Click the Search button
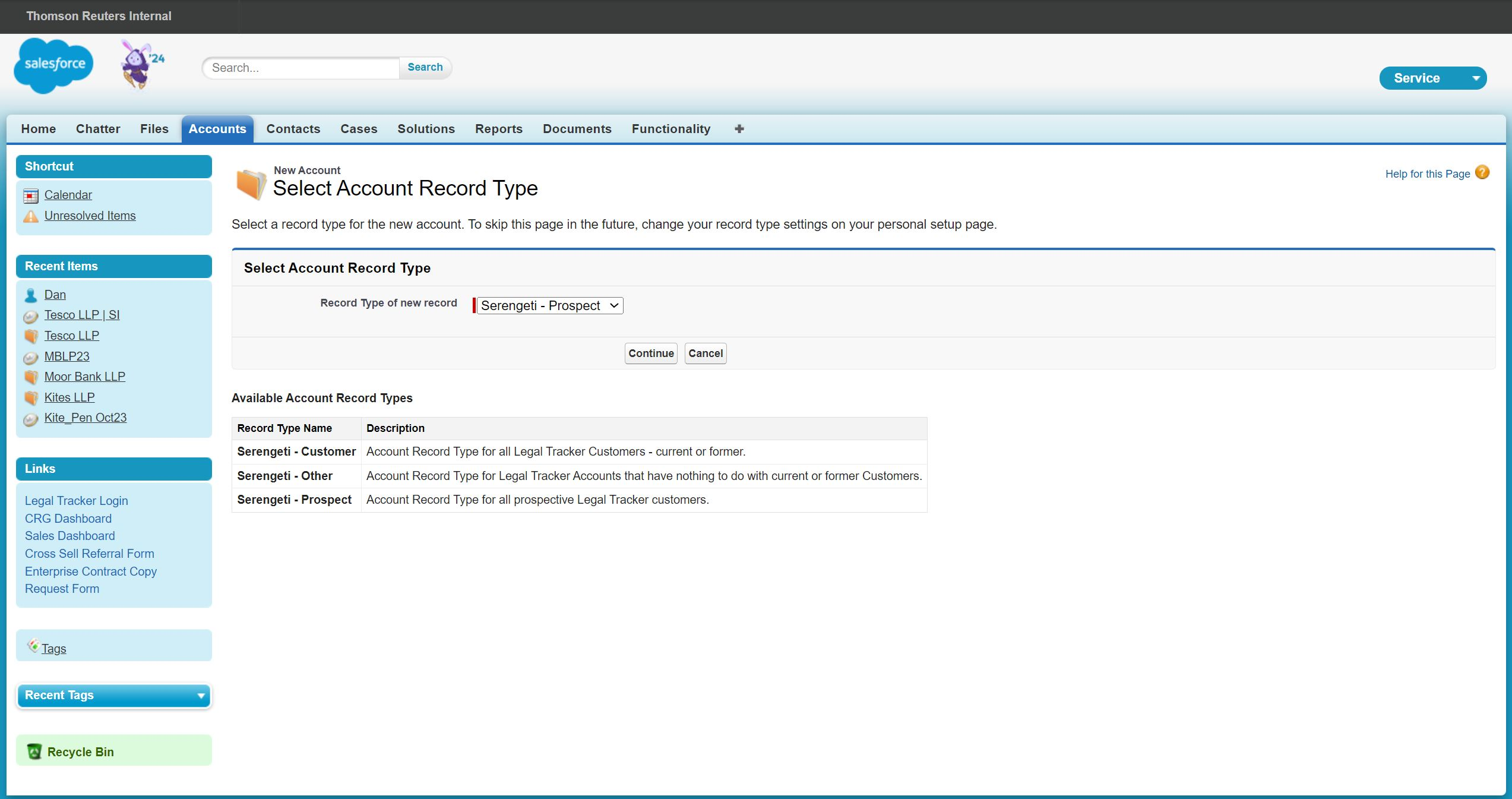Screen dimensions: 1512x799 point(425,68)
